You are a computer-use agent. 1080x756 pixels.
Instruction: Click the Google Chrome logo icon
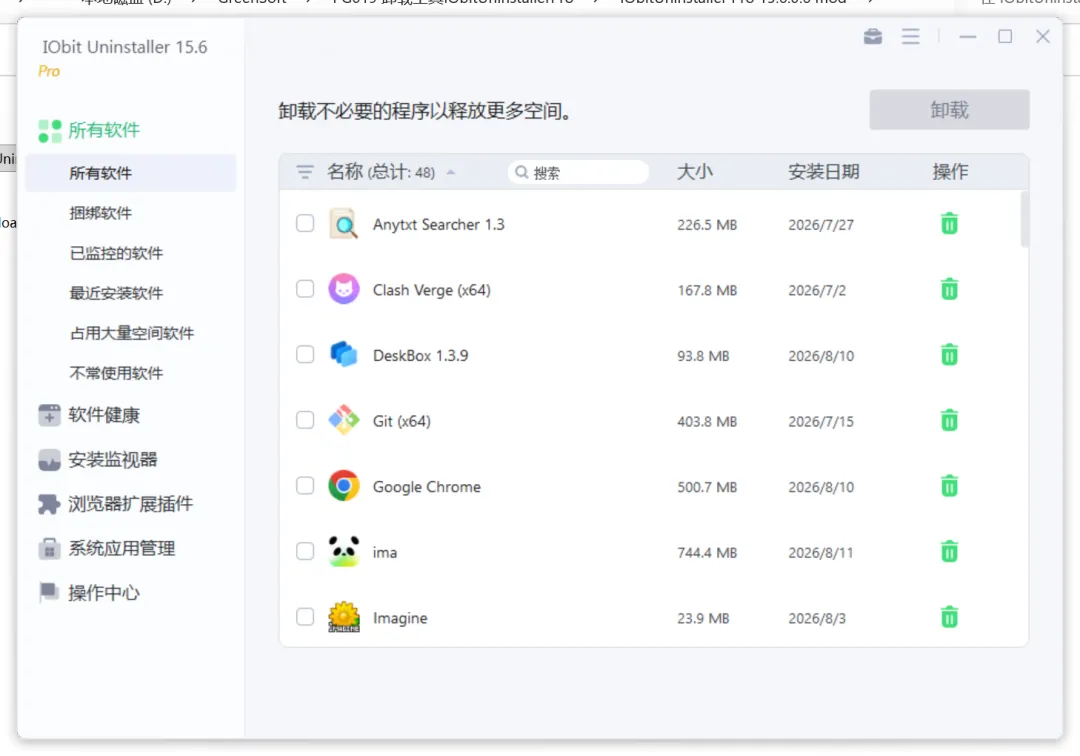tap(344, 486)
